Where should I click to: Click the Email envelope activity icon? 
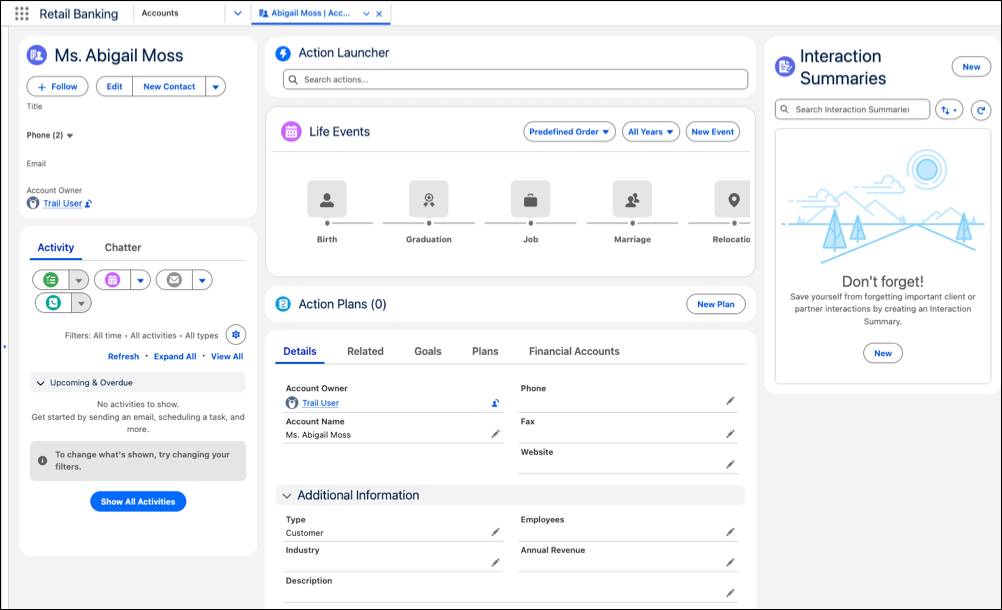coord(174,280)
